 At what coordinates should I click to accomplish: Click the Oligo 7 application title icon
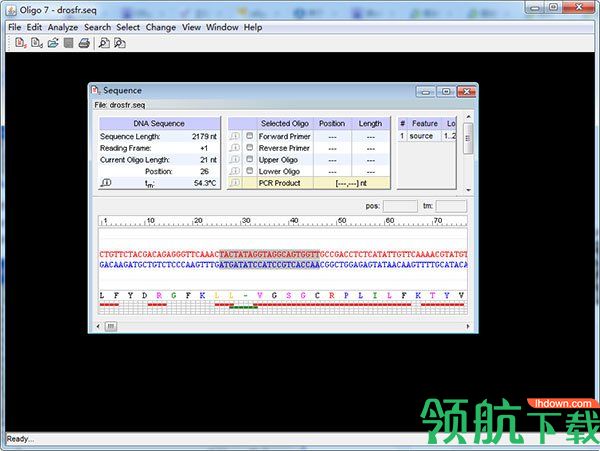pyautogui.click(x=11, y=10)
